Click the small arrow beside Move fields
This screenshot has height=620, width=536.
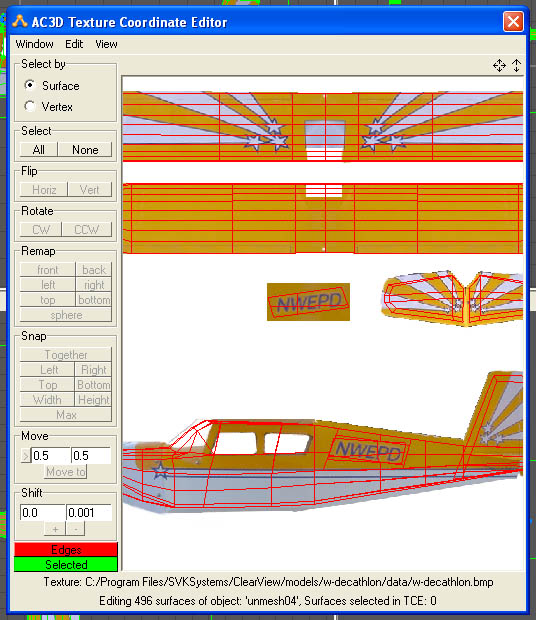25,456
